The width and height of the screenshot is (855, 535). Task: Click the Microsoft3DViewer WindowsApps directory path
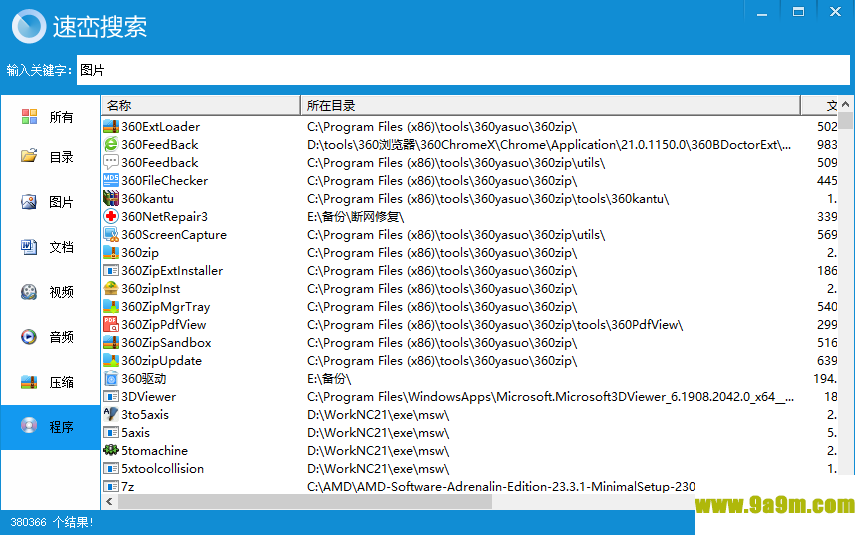point(550,396)
